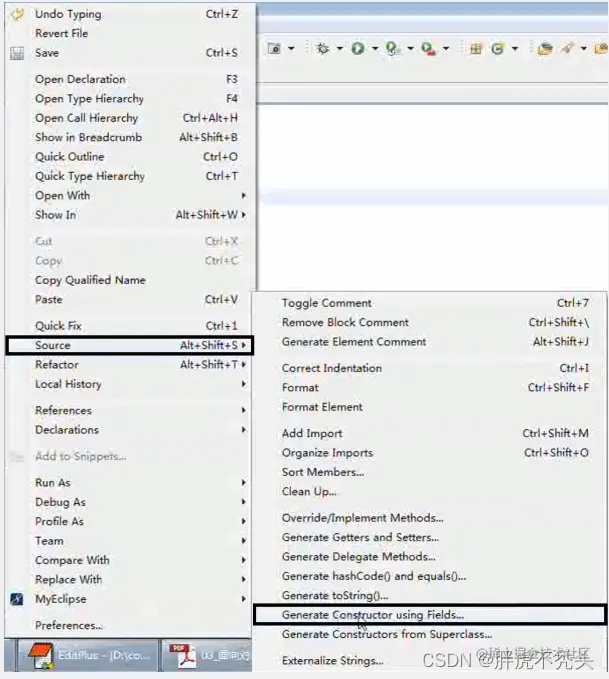Expand the Open With submenu
Image resolution: width=609 pixels, height=679 pixels.
(130, 196)
